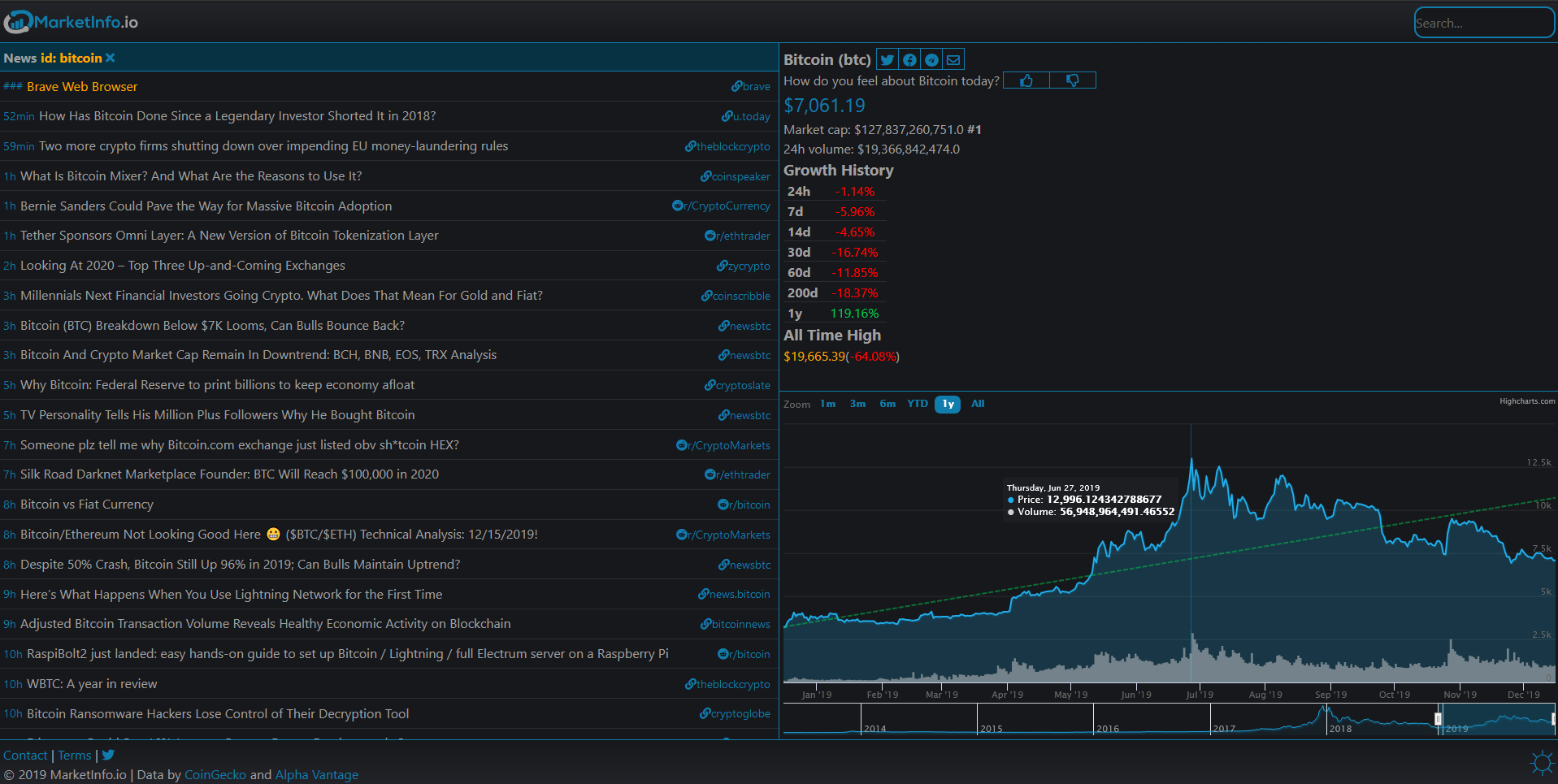Open 'Breakdown Below $7K Looms' article
The height and width of the screenshot is (784, 1558).
pyautogui.click(x=212, y=326)
